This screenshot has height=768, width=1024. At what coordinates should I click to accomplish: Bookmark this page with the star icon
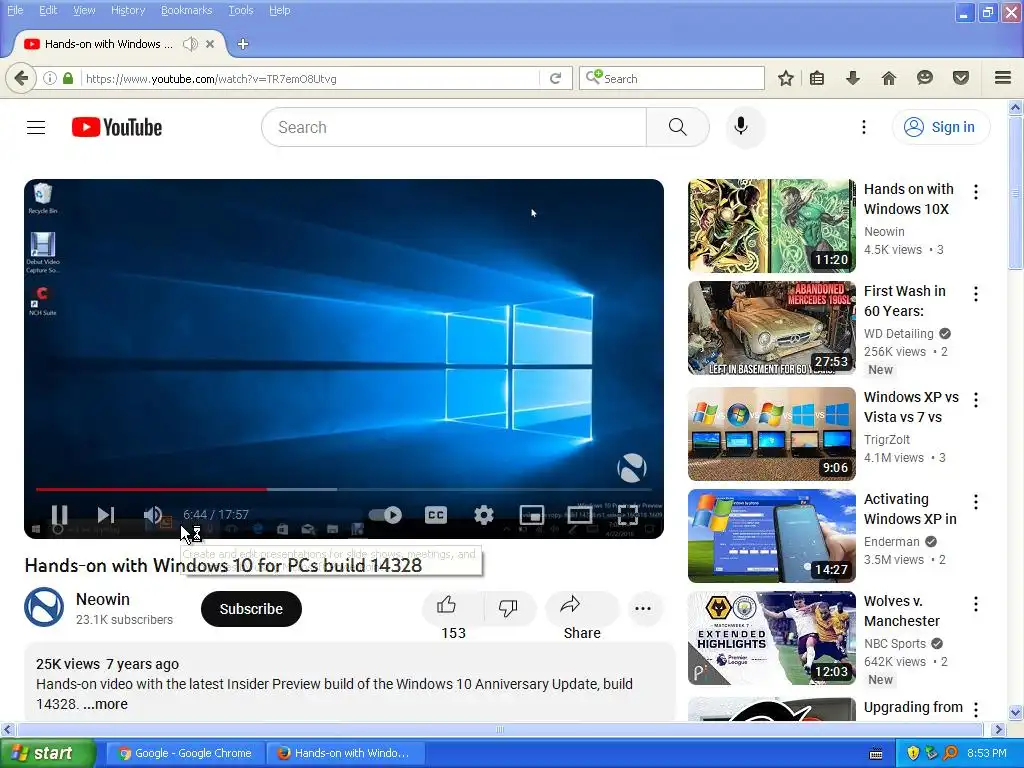(786, 78)
